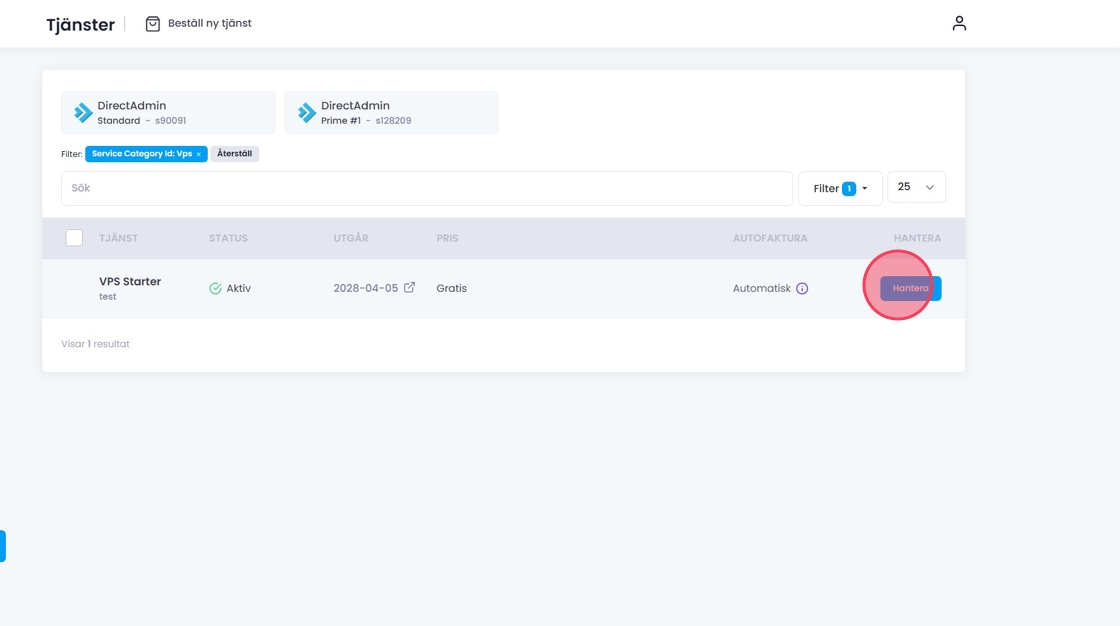Expand the Filter dropdown
The width and height of the screenshot is (1120, 626).
click(840, 188)
